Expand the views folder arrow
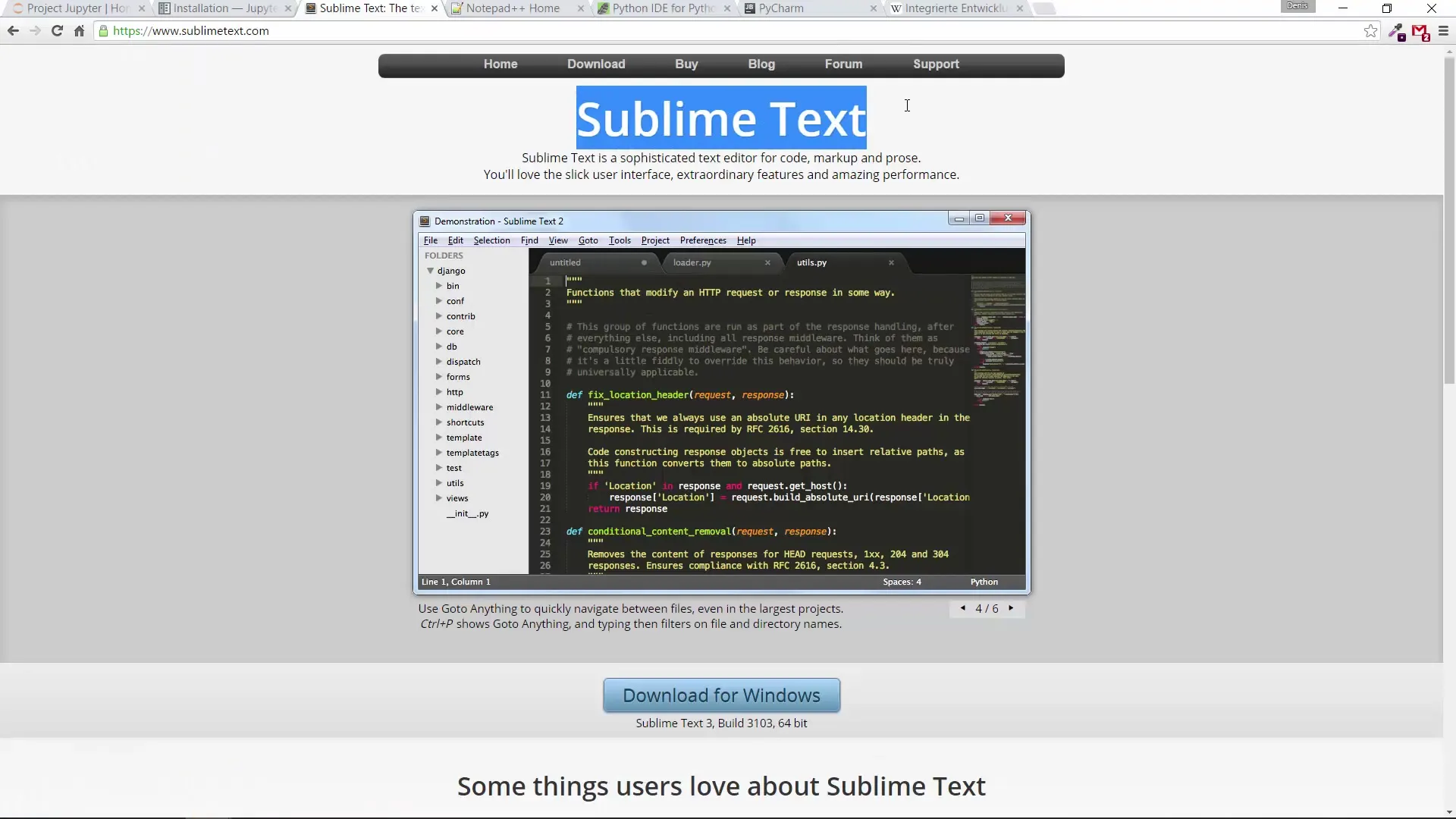This screenshot has width=1456, height=819. [438, 498]
